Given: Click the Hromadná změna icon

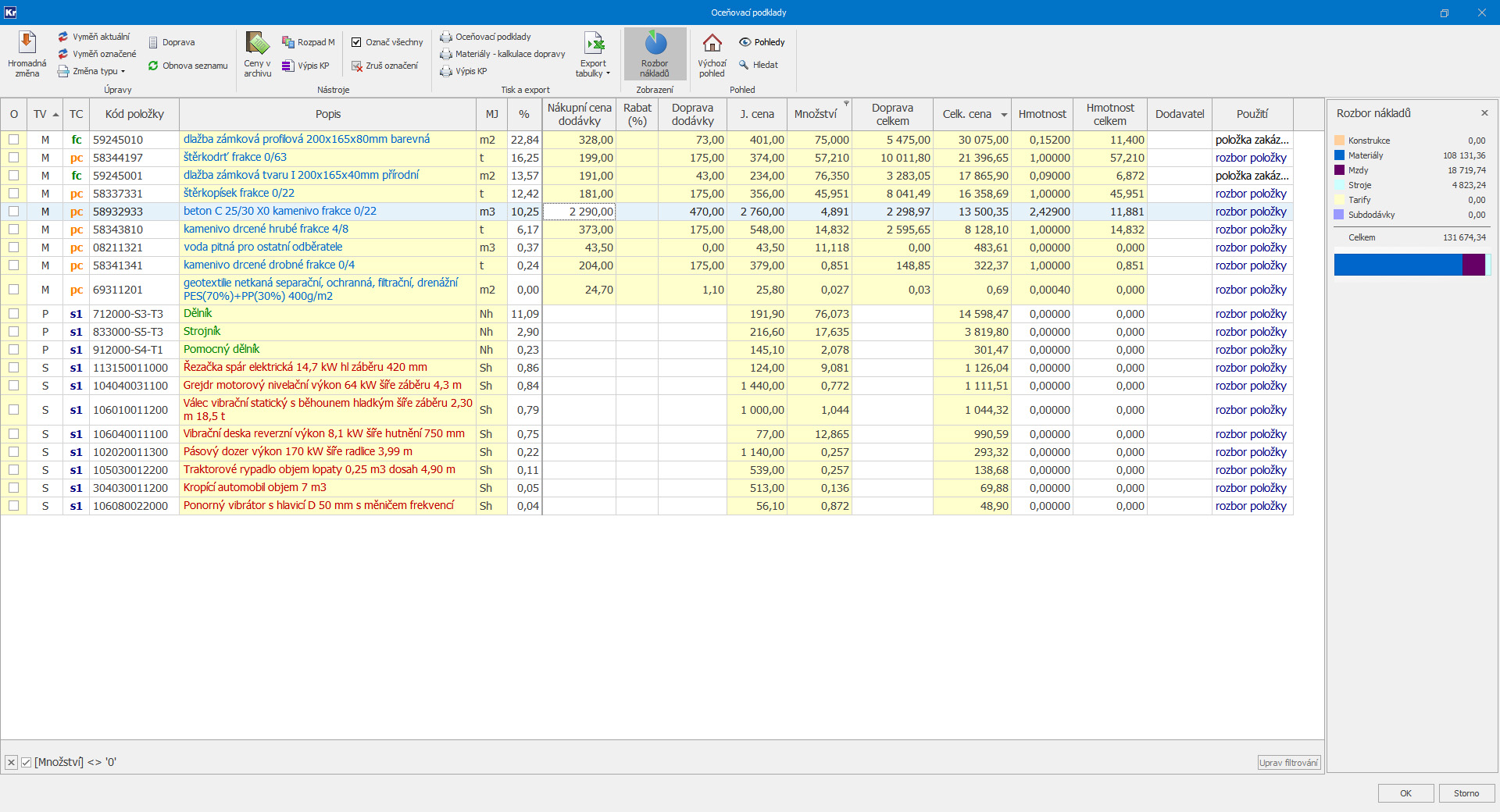Looking at the screenshot, I should click(x=27, y=43).
